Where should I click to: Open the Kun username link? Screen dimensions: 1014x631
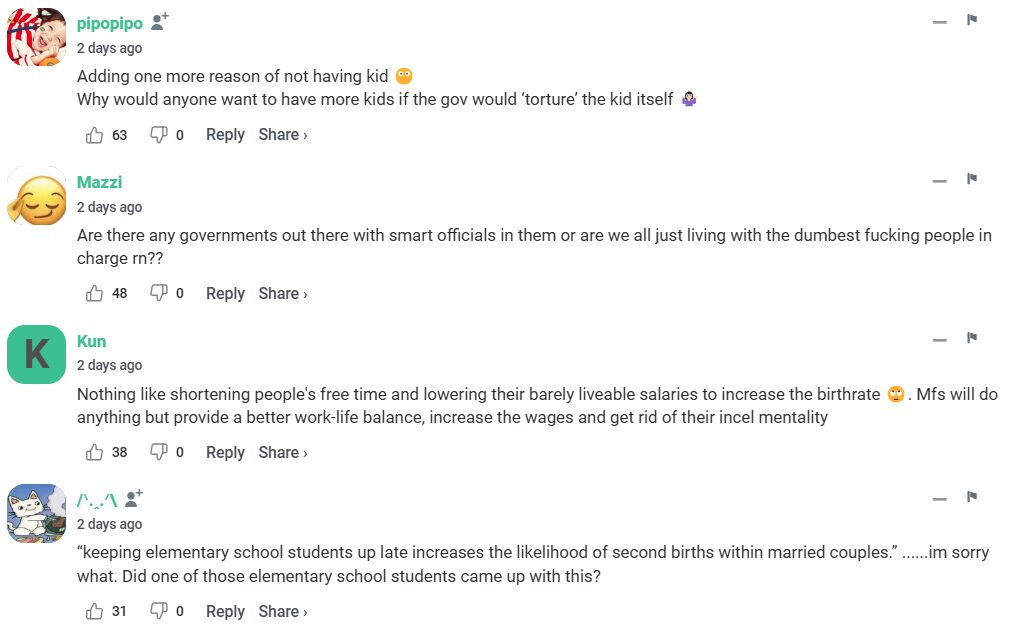pyautogui.click(x=91, y=341)
